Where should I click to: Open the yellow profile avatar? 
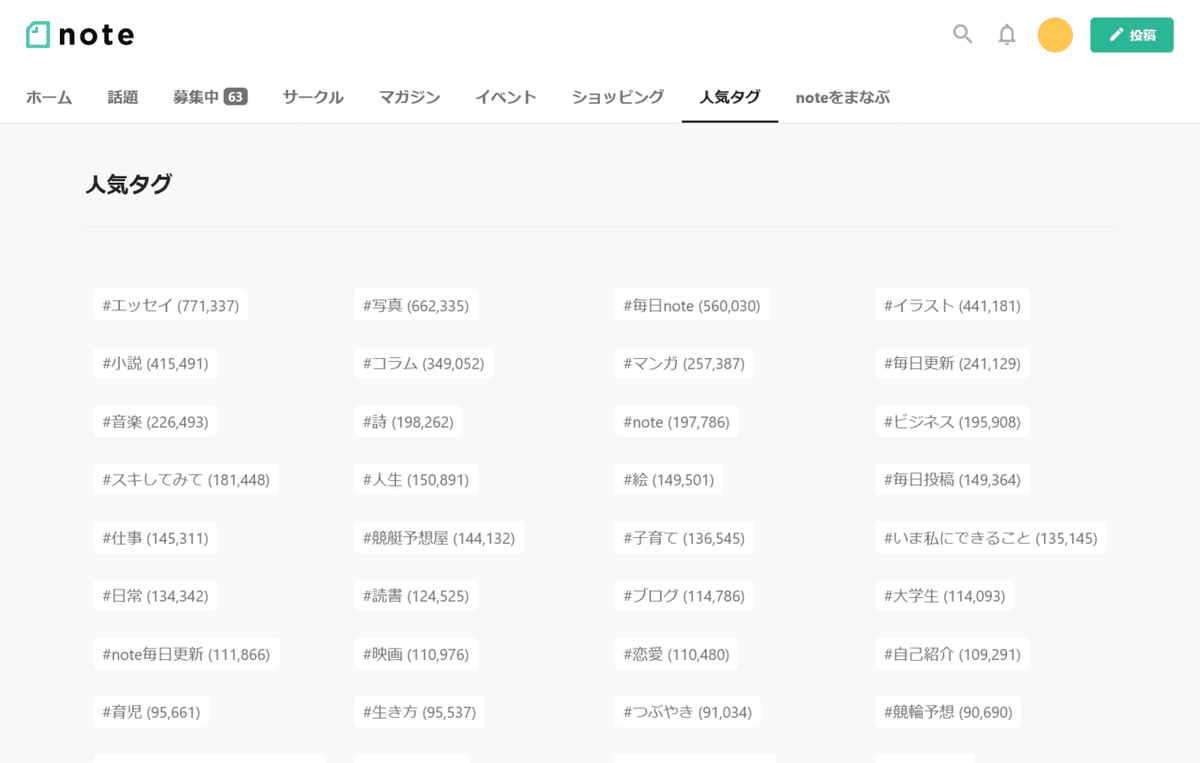1055,35
